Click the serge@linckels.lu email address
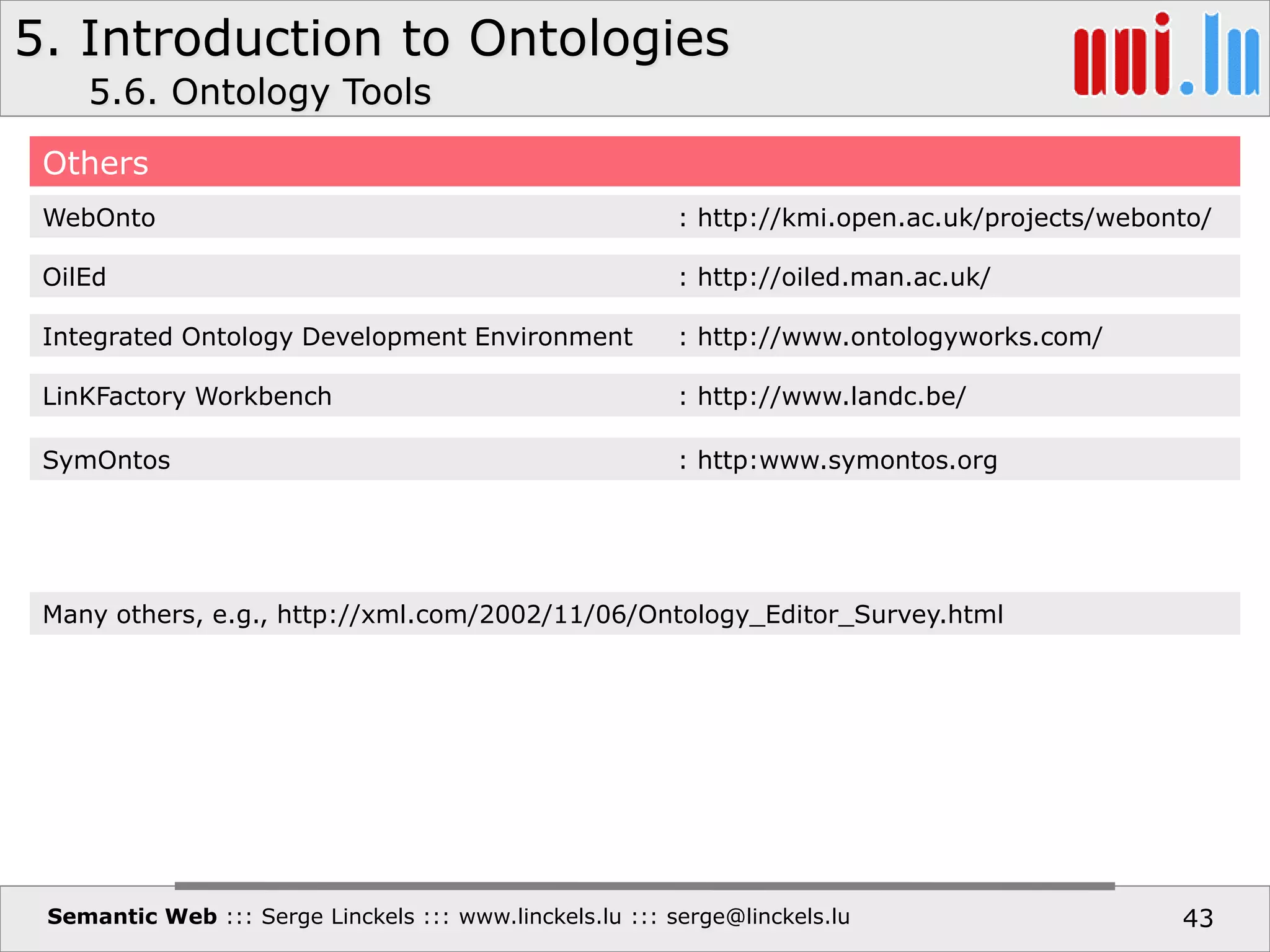The width and height of the screenshot is (1270, 952). click(x=758, y=916)
